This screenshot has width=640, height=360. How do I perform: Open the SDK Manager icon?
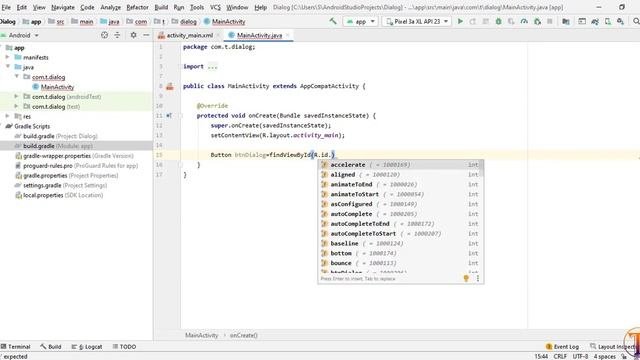pos(620,21)
